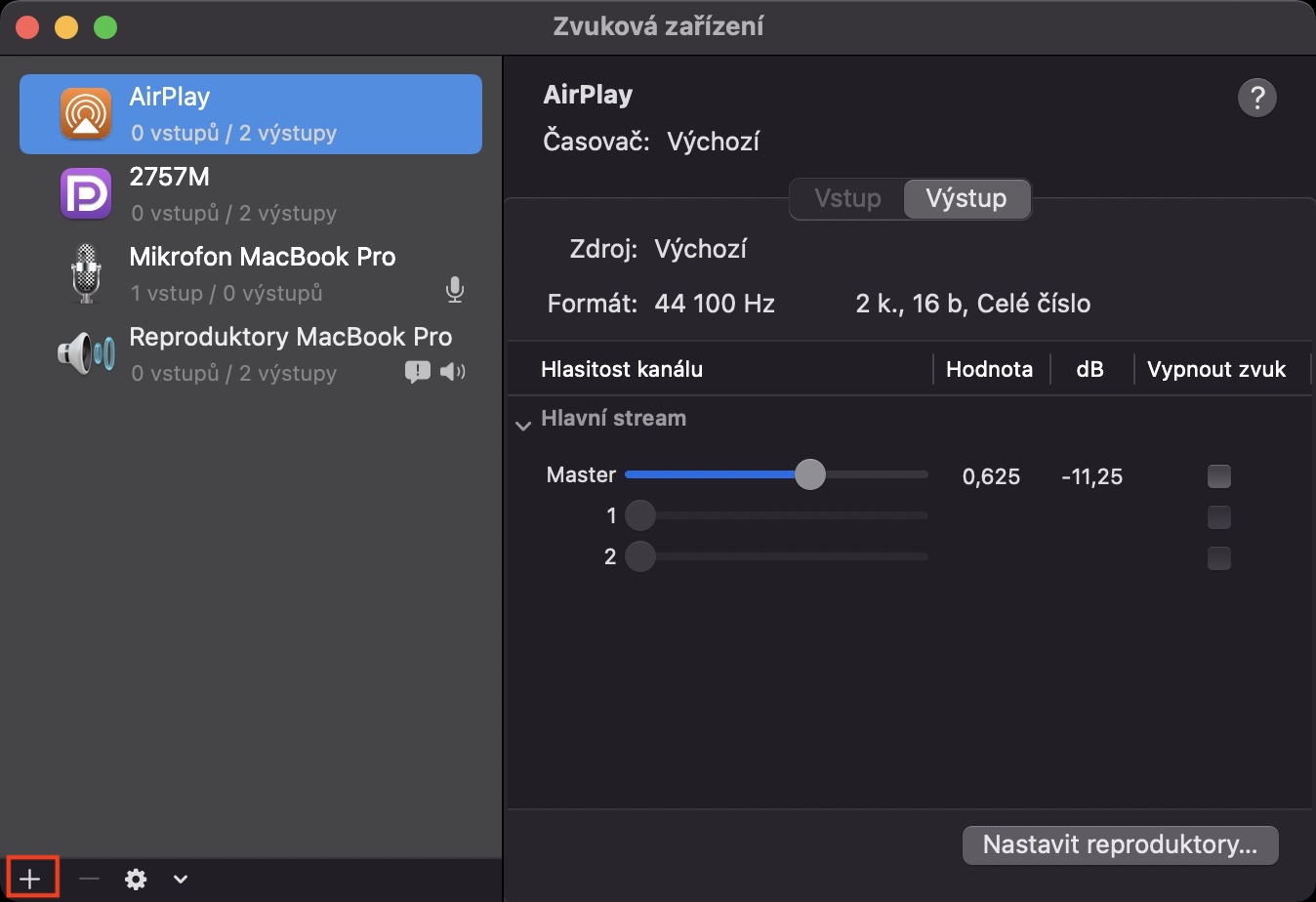This screenshot has height=902, width=1316.
Task: Switch to the Výstup tab
Action: pyautogui.click(x=966, y=199)
